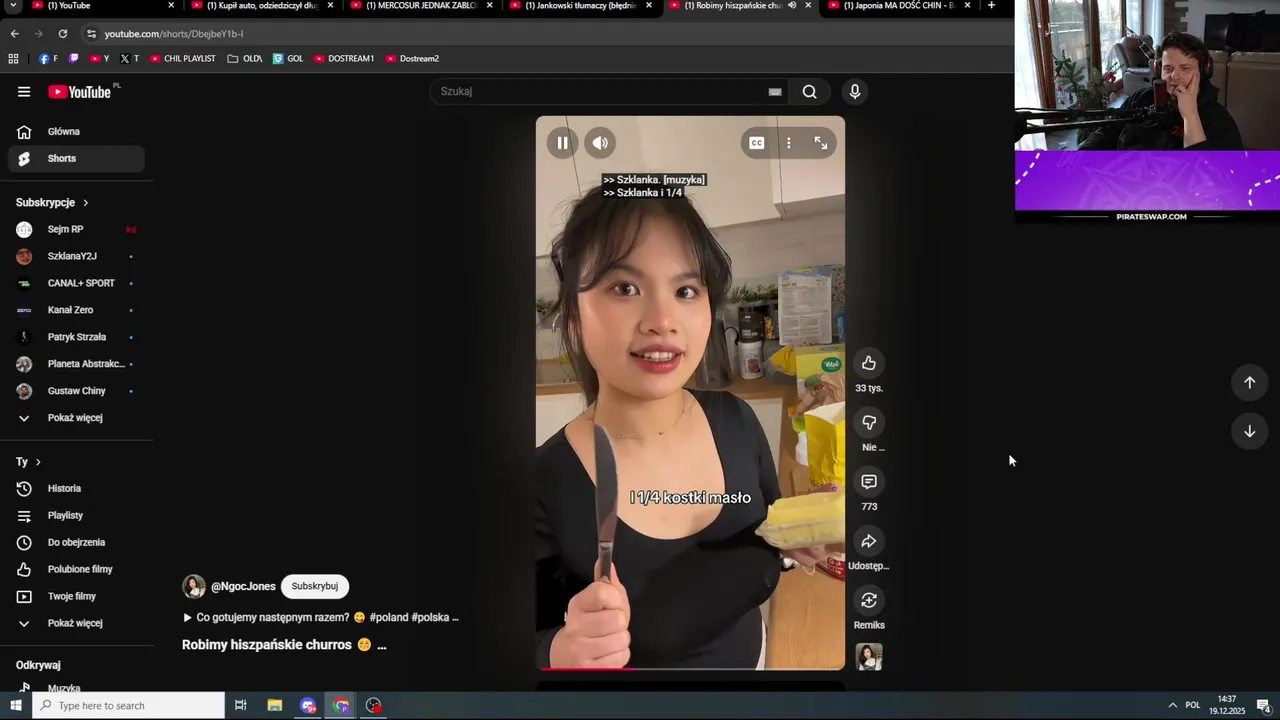Open Twoje filmy in the sidebar
This screenshot has width=1280, height=720.
(x=76, y=597)
